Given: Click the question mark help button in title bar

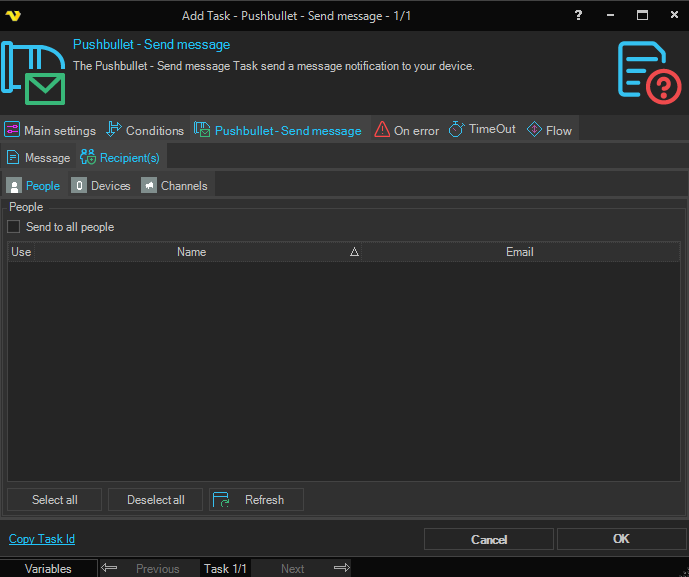Looking at the screenshot, I should (578, 15).
